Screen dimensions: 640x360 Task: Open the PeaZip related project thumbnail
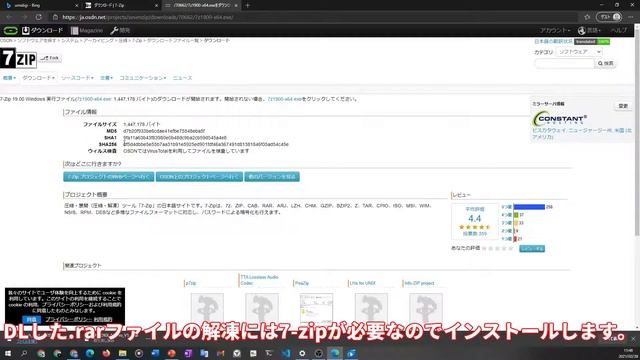pos(316,309)
